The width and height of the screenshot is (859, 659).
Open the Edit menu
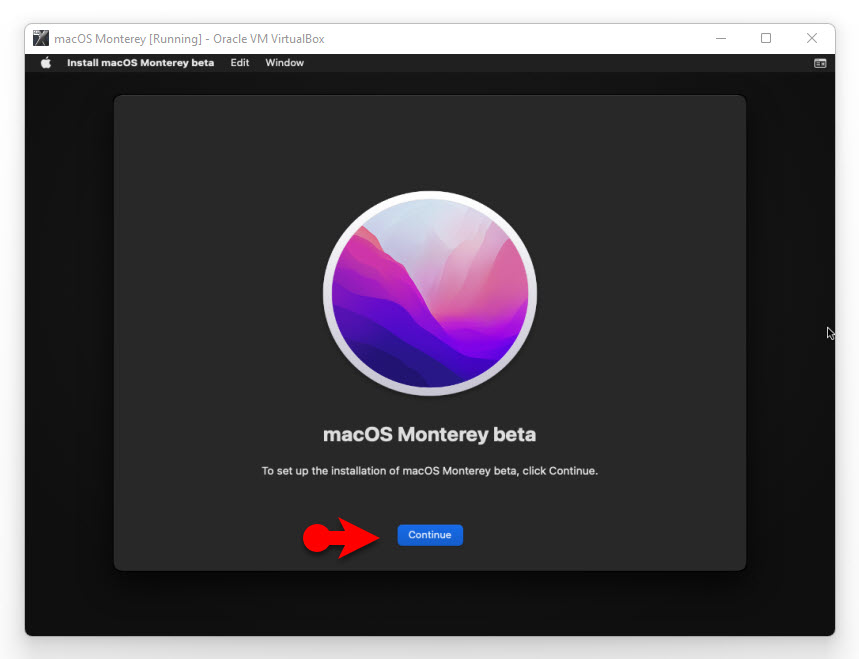point(239,63)
